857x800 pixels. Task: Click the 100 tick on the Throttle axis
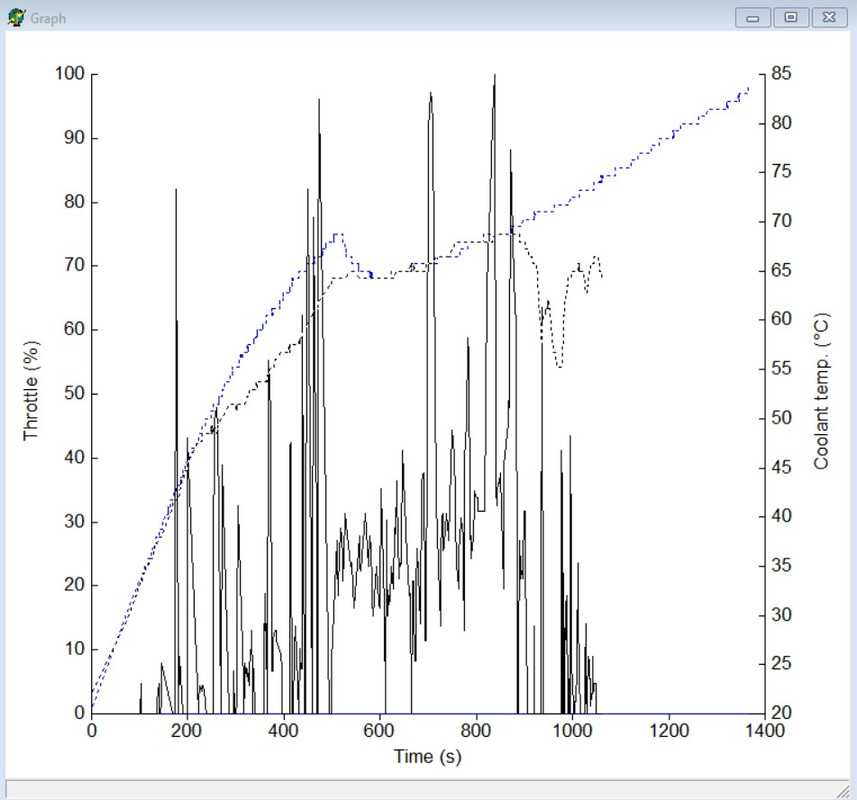click(x=69, y=73)
